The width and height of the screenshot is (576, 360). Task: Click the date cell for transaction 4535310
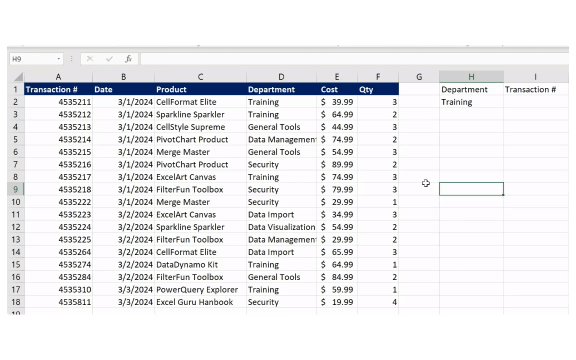click(123, 289)
